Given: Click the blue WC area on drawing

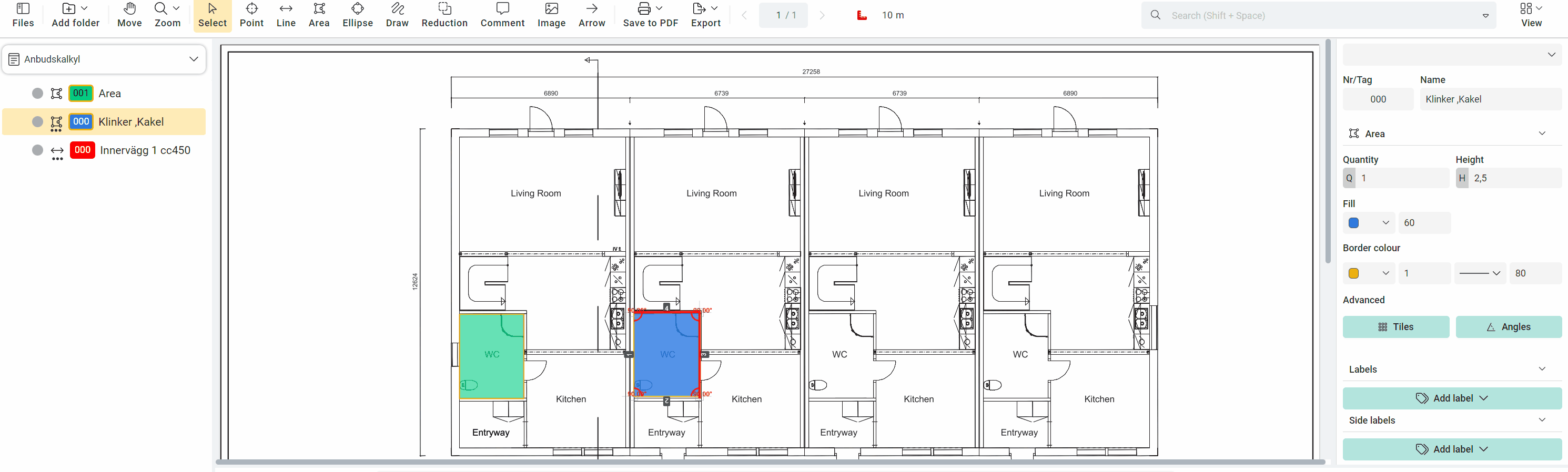Looking at the screenshot, I should [666, 354].
